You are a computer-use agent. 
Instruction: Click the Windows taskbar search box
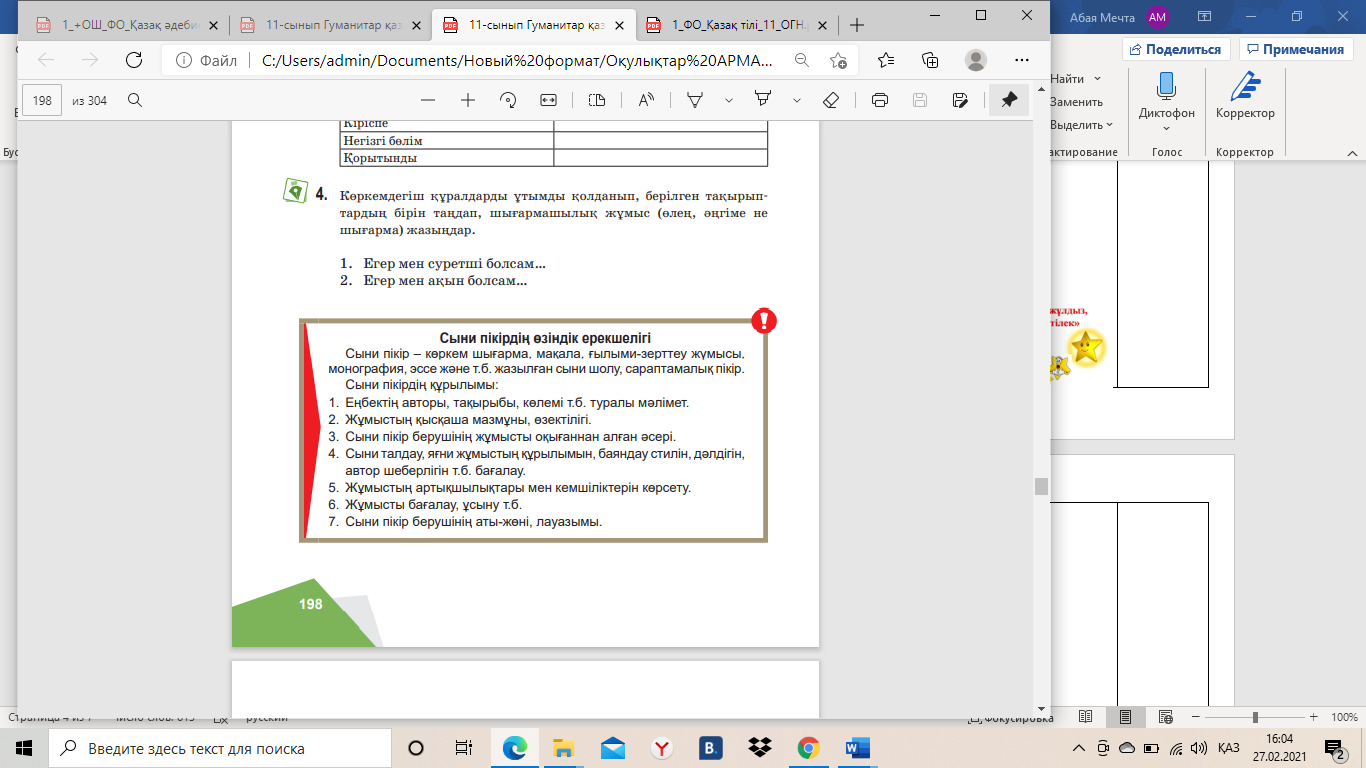click(x=220, y=748)
